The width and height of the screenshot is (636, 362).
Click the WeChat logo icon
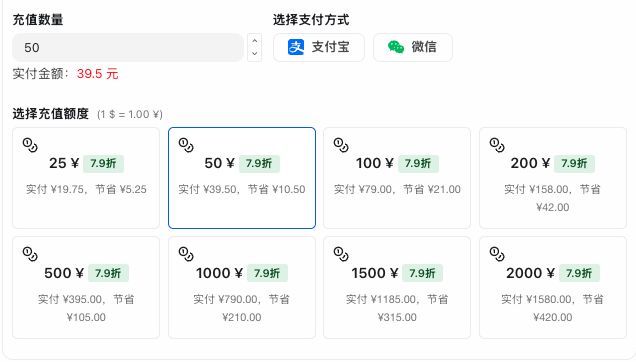coord(396,47)
